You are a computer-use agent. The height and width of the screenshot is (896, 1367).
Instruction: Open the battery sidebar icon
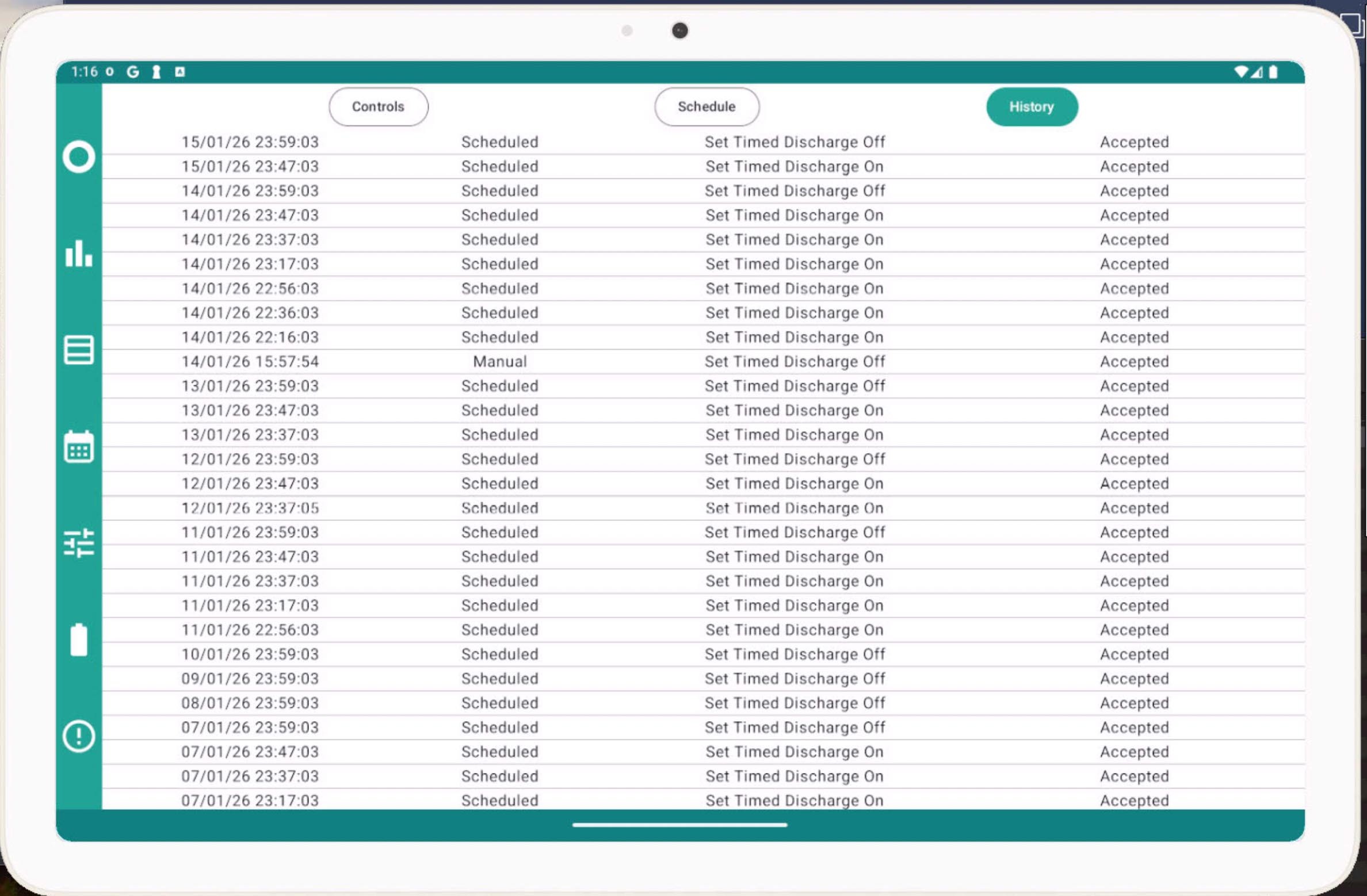[79, 640]
